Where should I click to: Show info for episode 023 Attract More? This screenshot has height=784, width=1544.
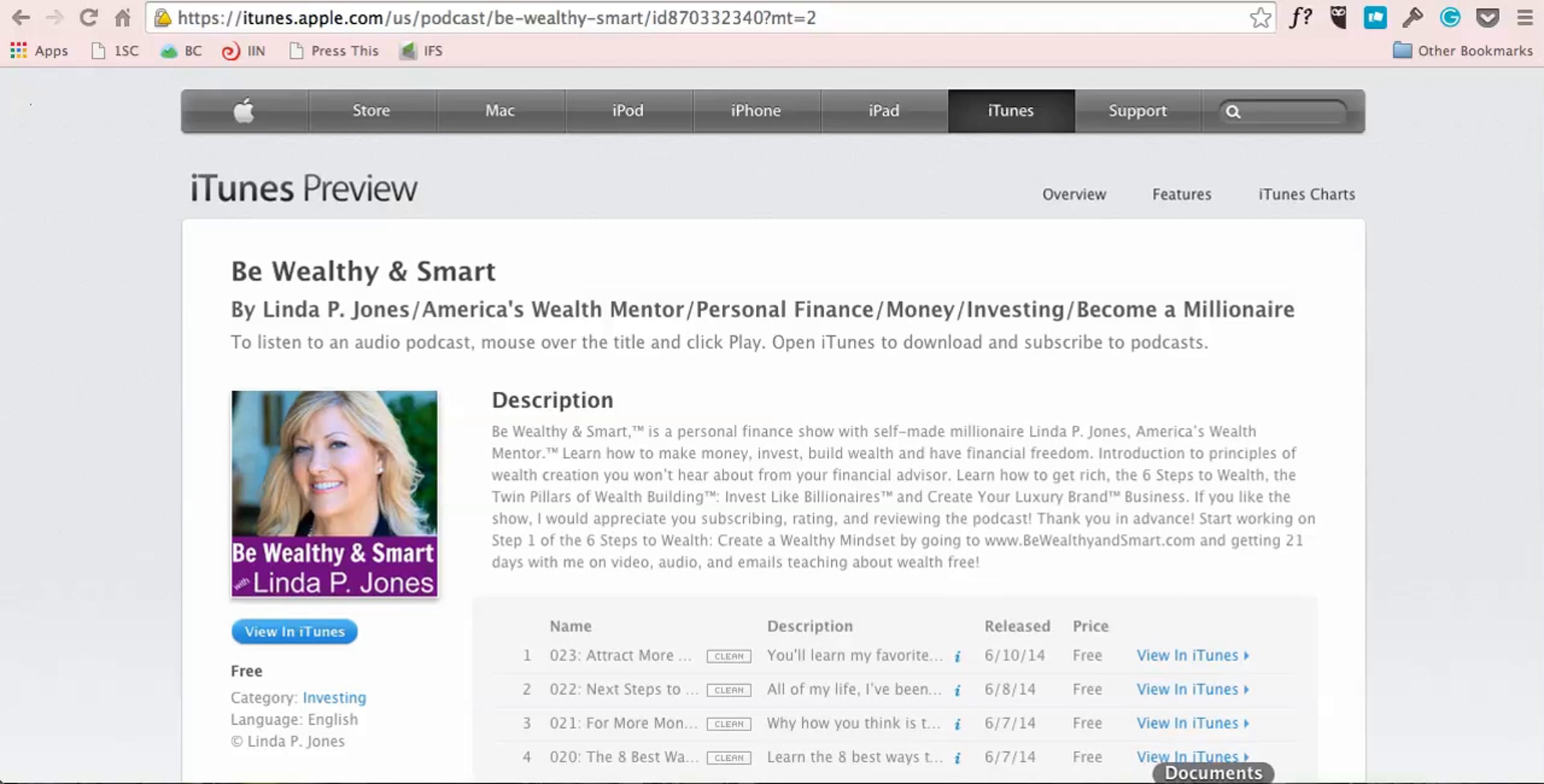tap(957, 656)
